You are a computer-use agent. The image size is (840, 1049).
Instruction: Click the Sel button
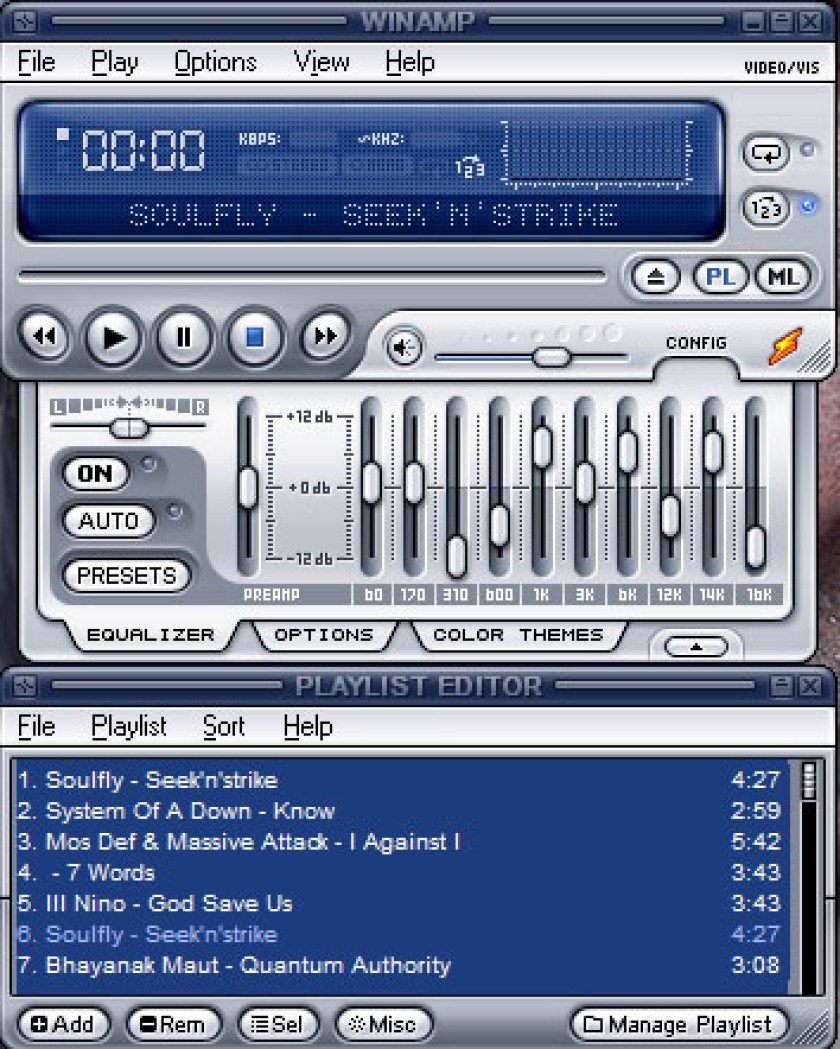pos(278,1024)
